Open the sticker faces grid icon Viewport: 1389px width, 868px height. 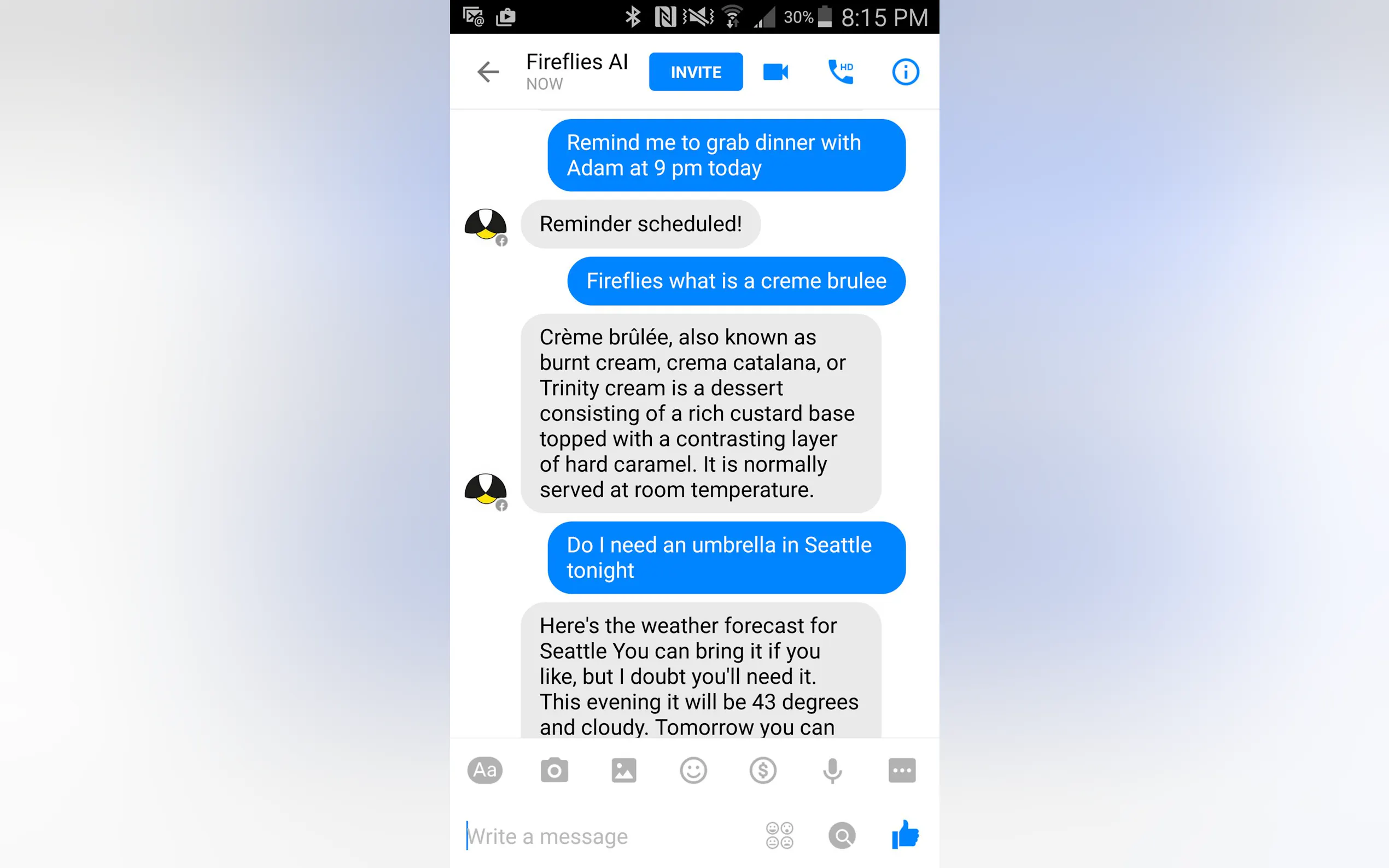[x=779, y=835]
